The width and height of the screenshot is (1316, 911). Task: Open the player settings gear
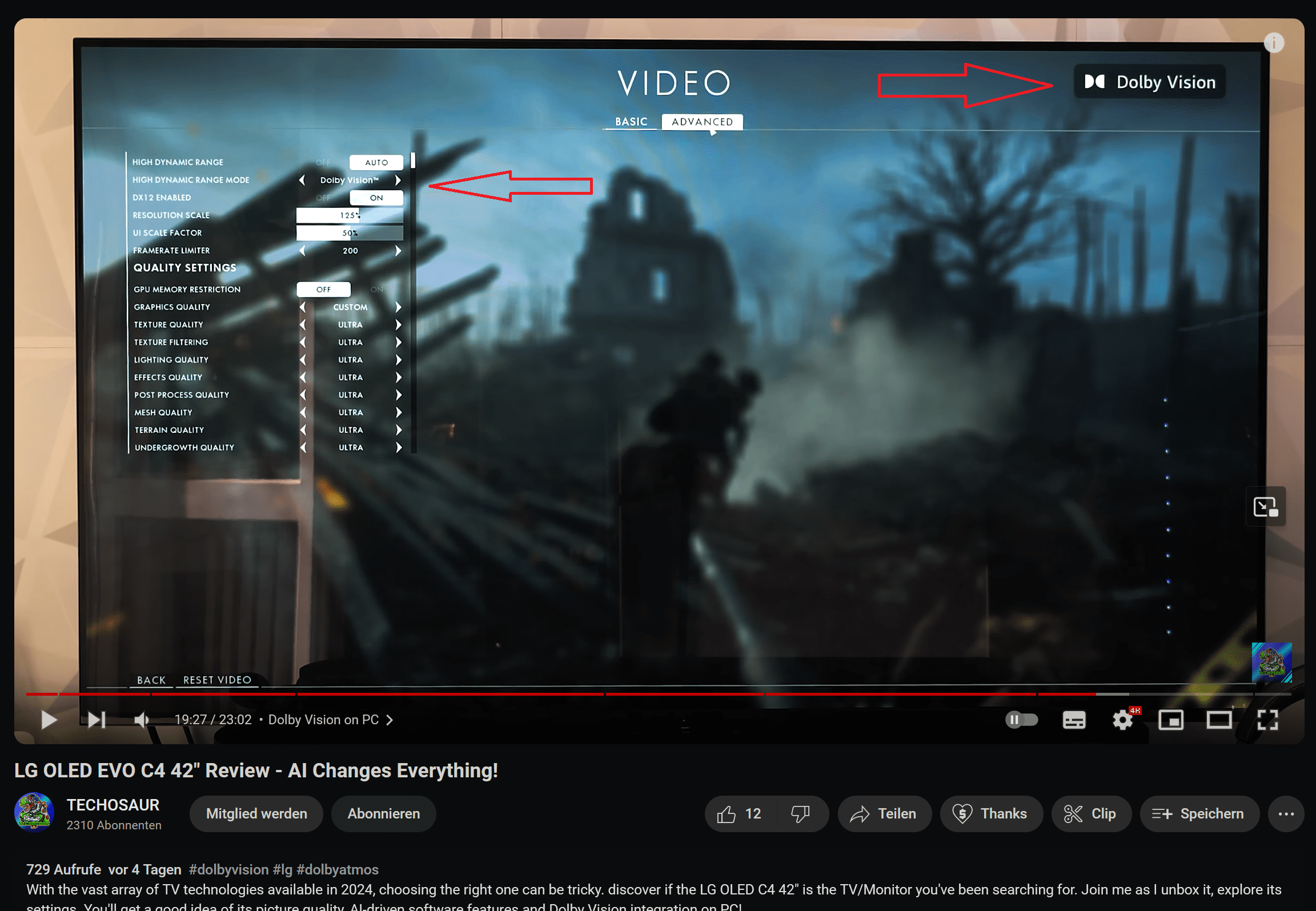(1122, 720)
